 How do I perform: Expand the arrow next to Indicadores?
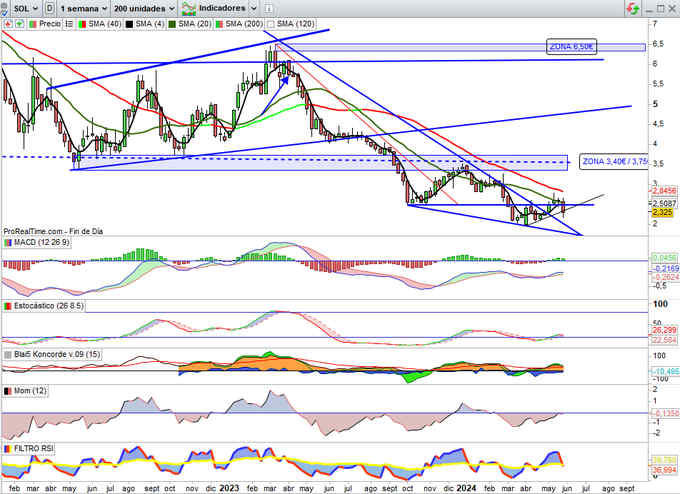click(x=254, y=8)
